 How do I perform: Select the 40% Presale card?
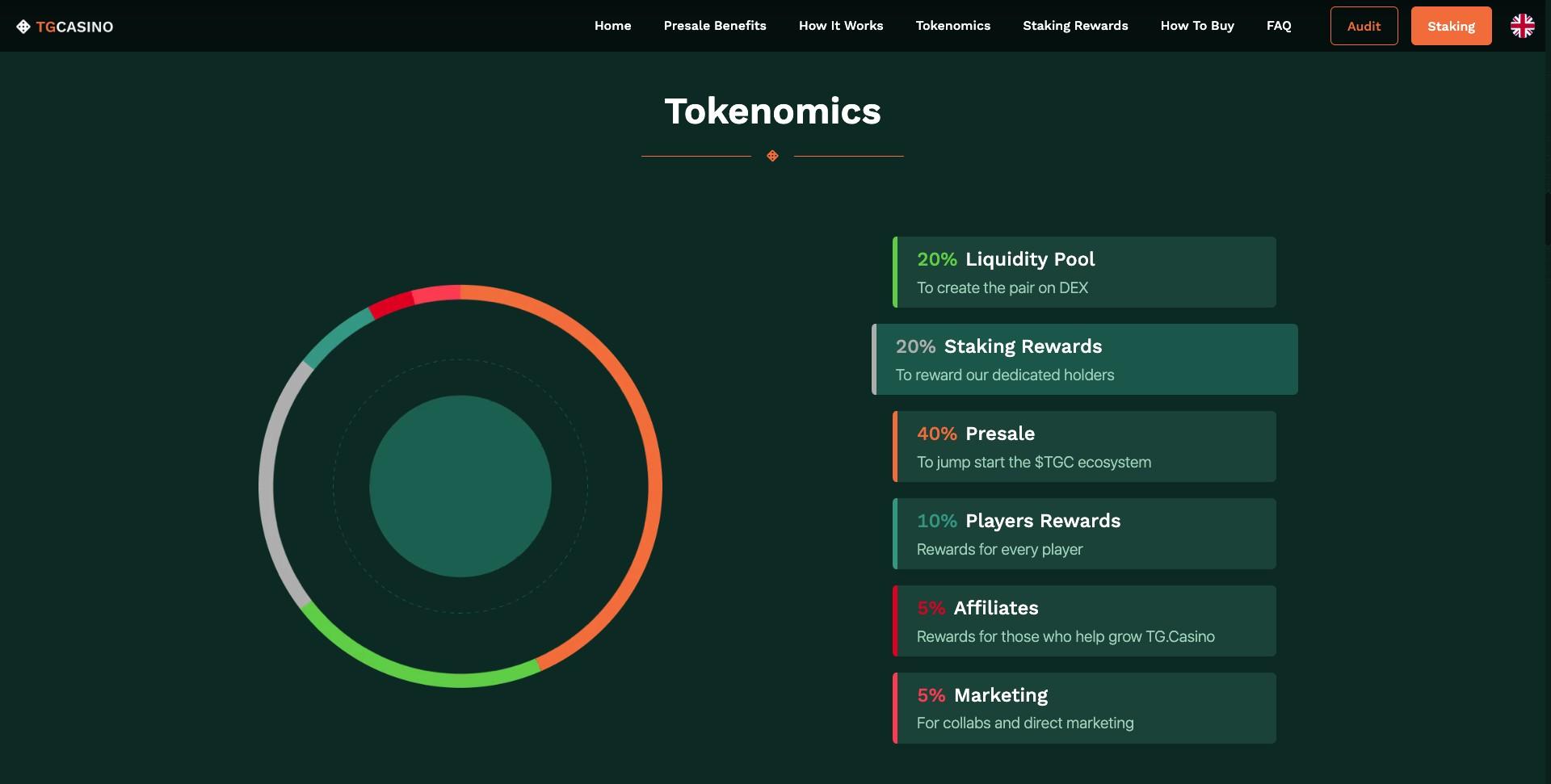[1084, 447]
